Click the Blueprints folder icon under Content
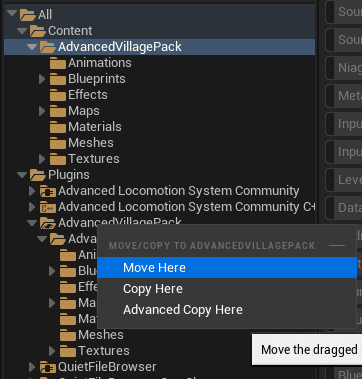 tap(58, 79)
